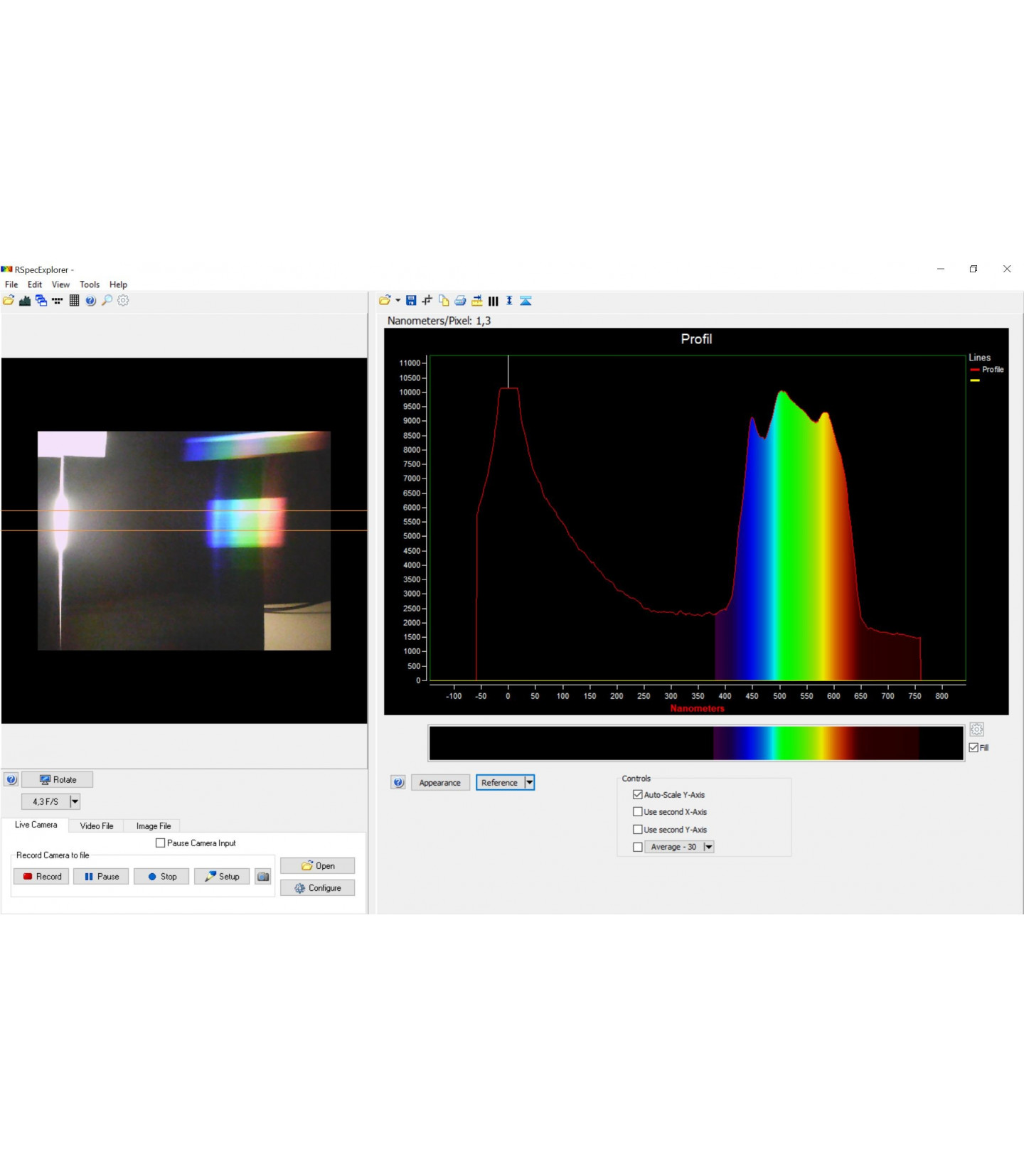Open the Edit menu
This screenshot has width=1024, height=1176.
pos(35,284)
